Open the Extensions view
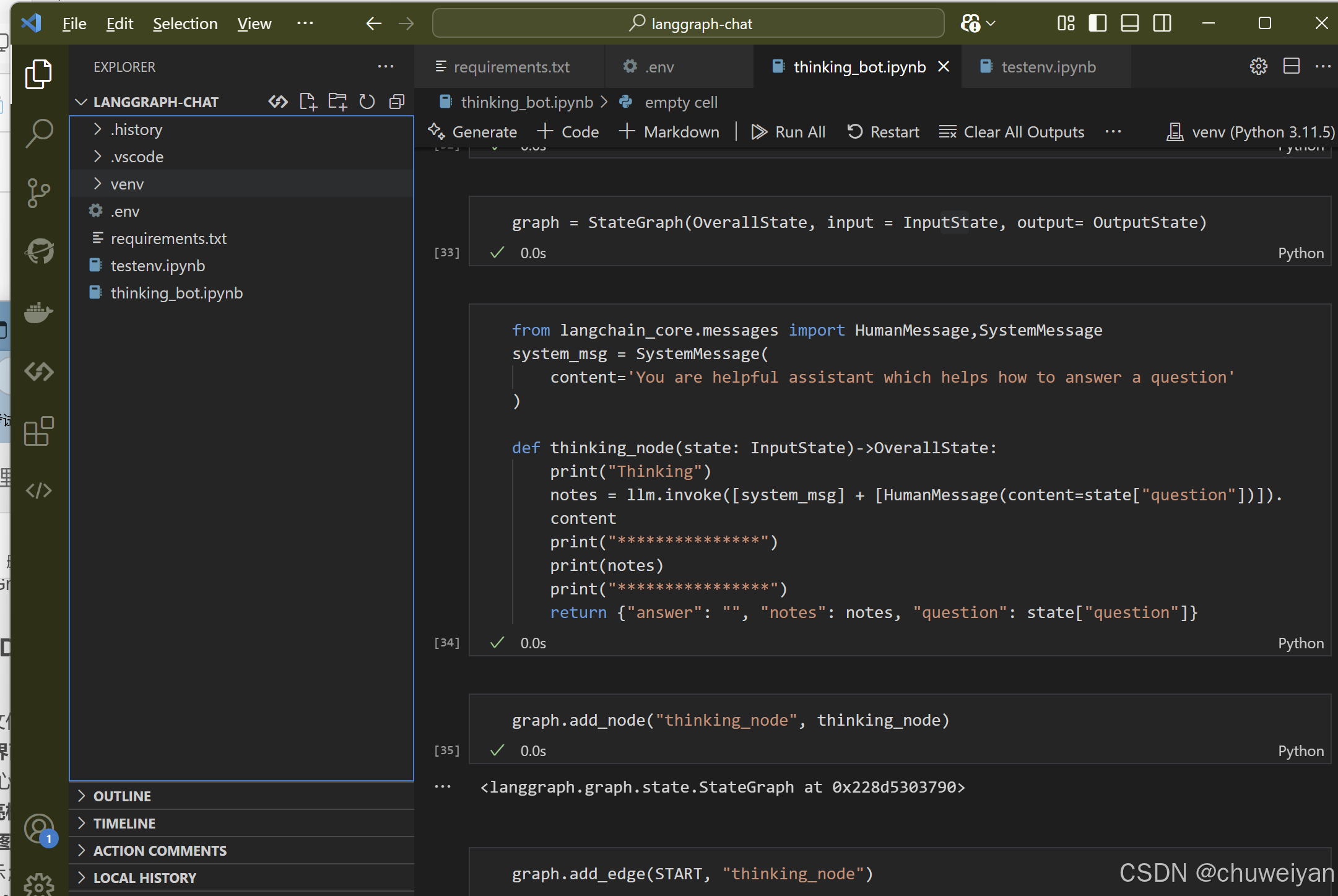 tap(38, 432)
